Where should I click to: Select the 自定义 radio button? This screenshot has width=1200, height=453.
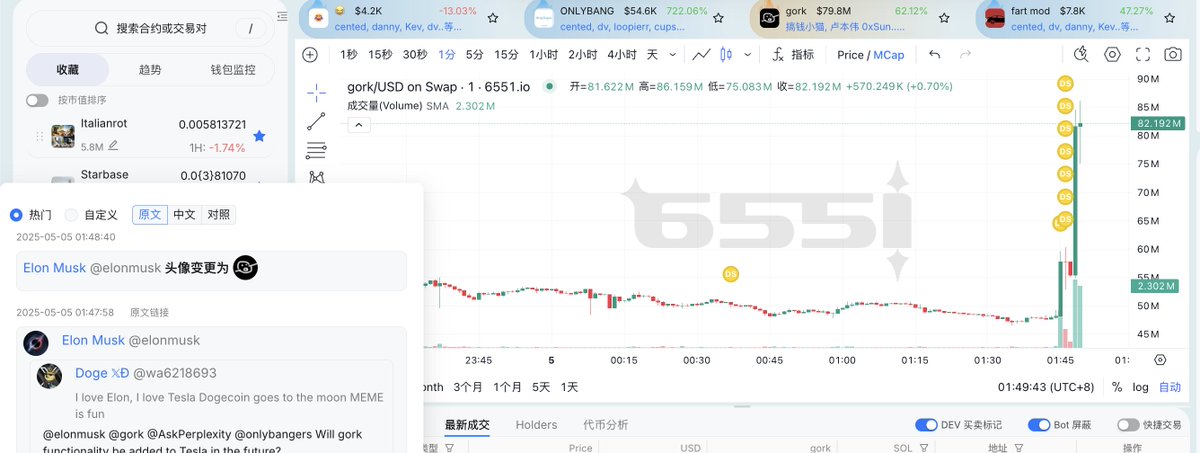pyautogui.click(x=71, y=215)
